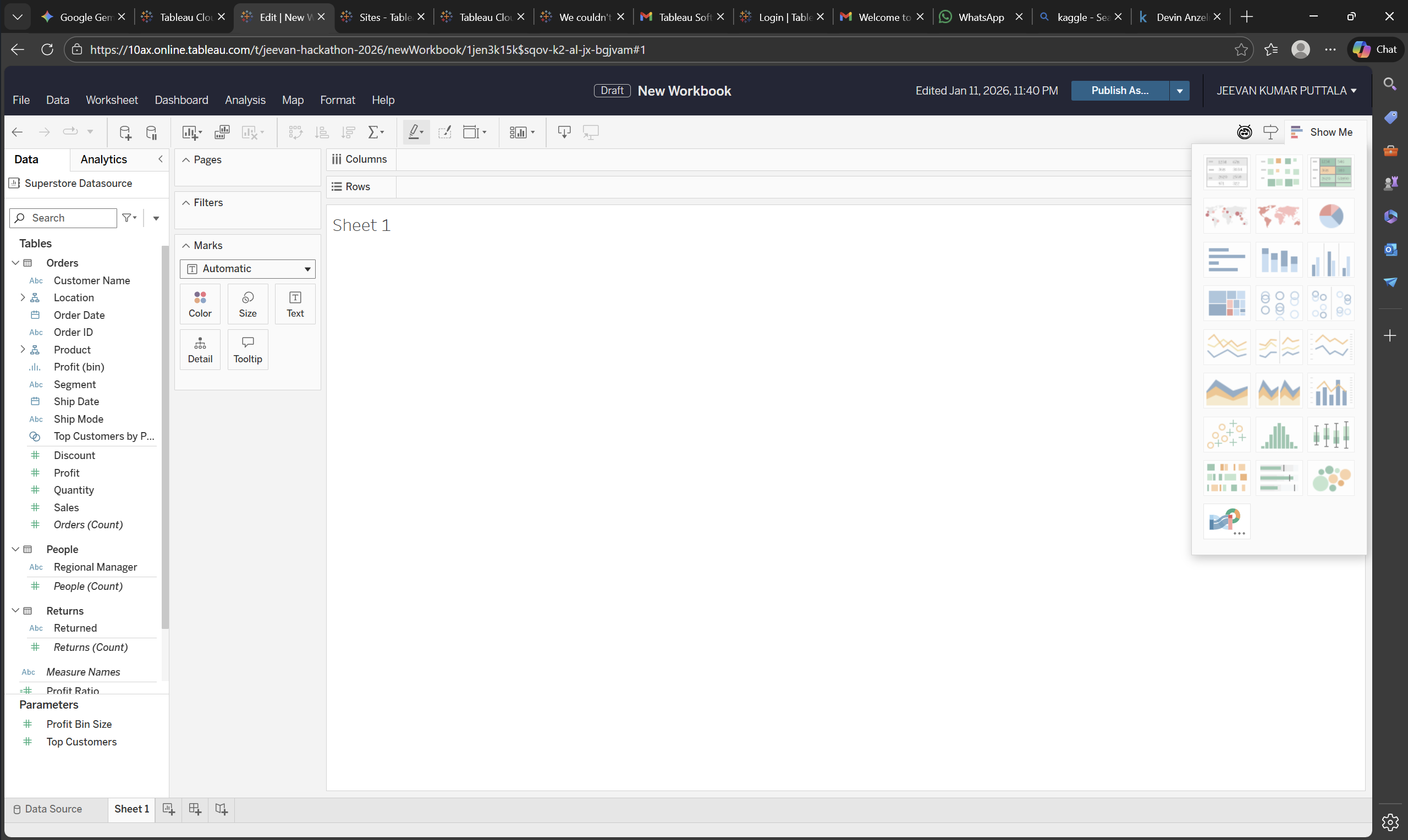Viewport: 1408px width, 840px height.
Task: Switch to the Analytics tab
Action: coord(103,159)
